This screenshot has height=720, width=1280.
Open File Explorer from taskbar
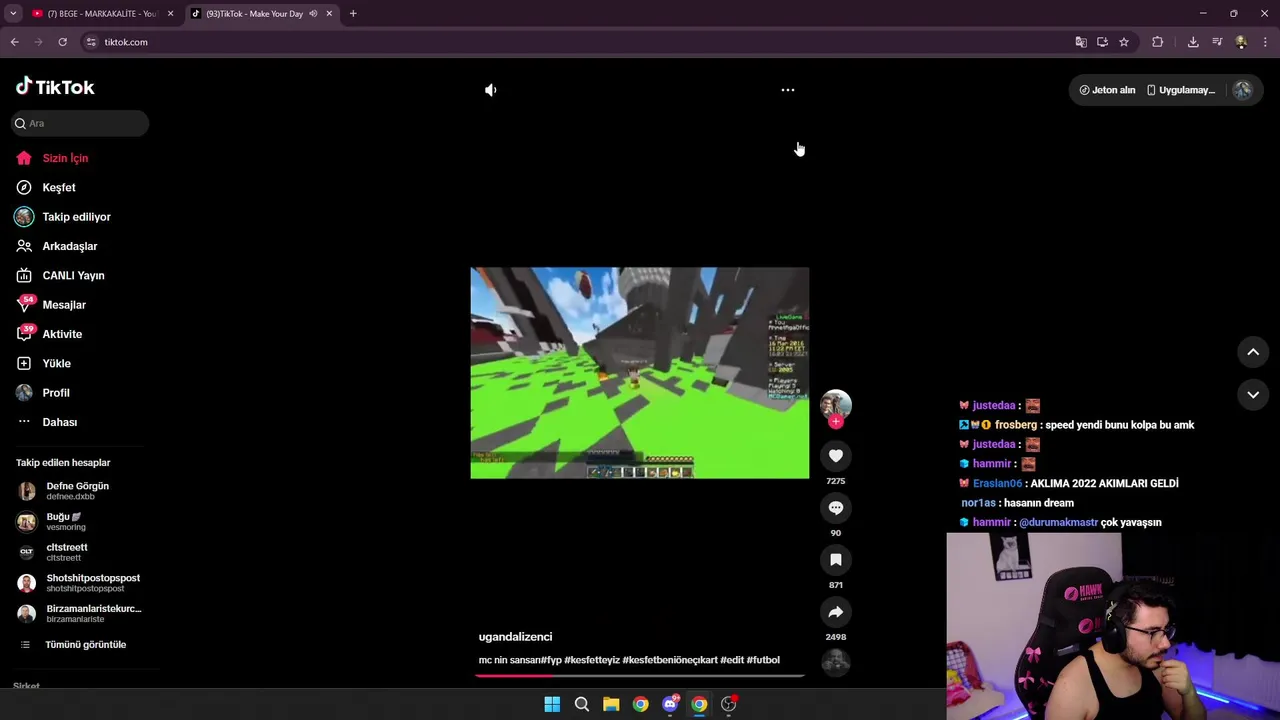(611, 705)
